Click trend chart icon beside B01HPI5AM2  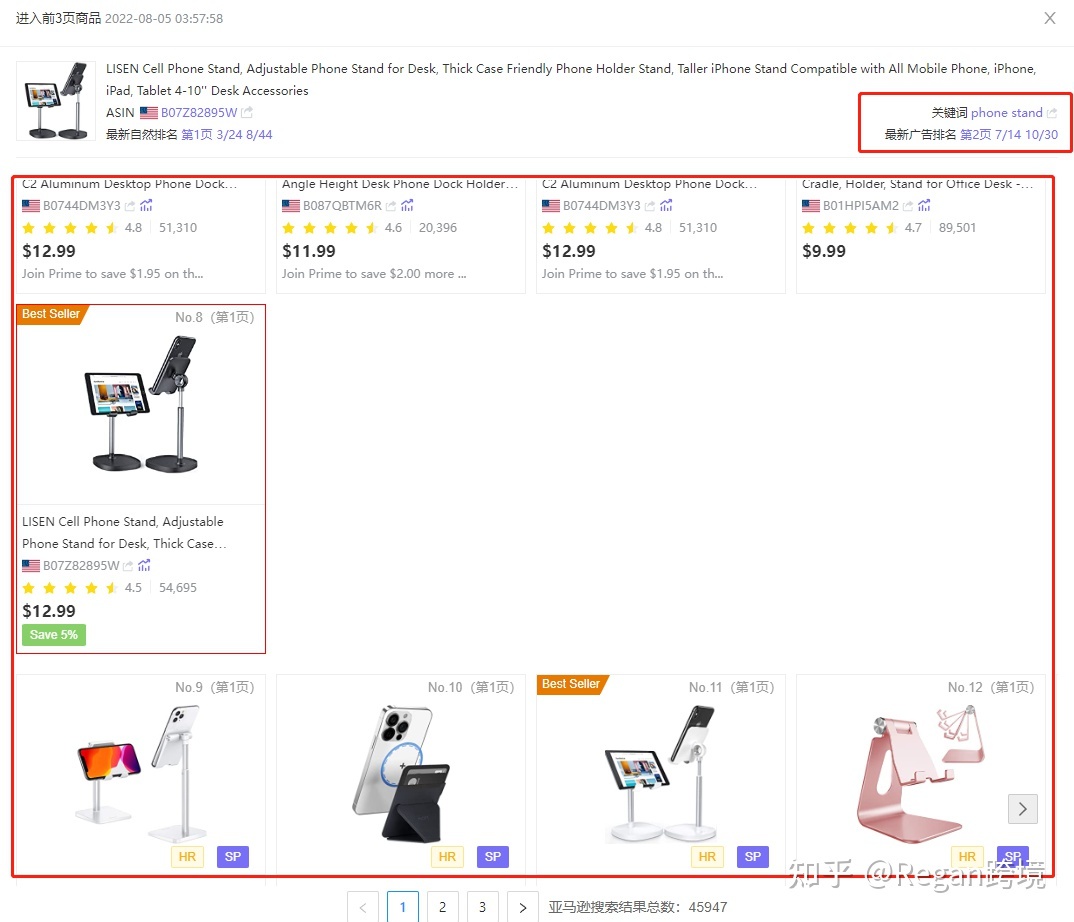(924, 205)
